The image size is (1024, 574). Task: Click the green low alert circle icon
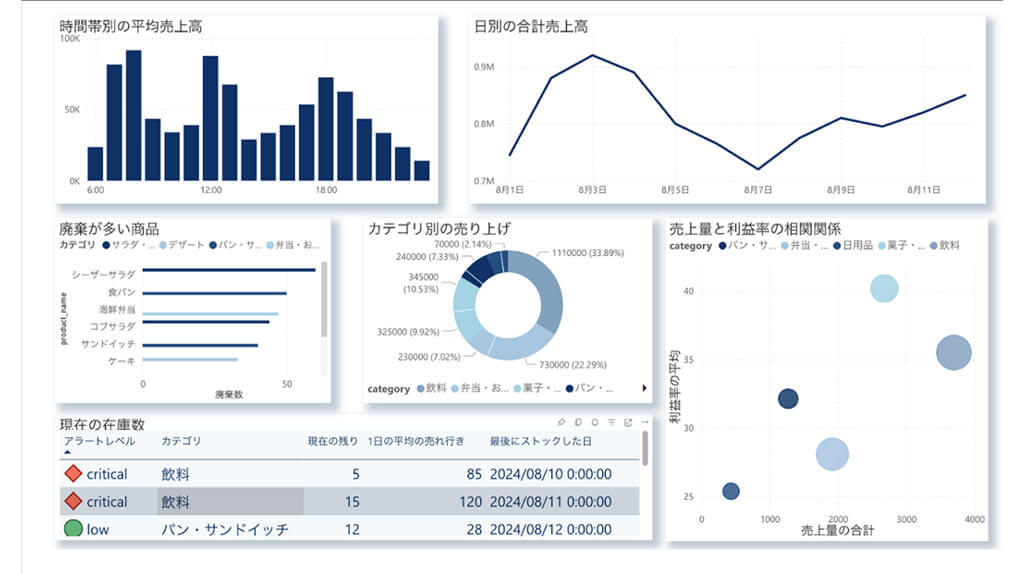73,529
